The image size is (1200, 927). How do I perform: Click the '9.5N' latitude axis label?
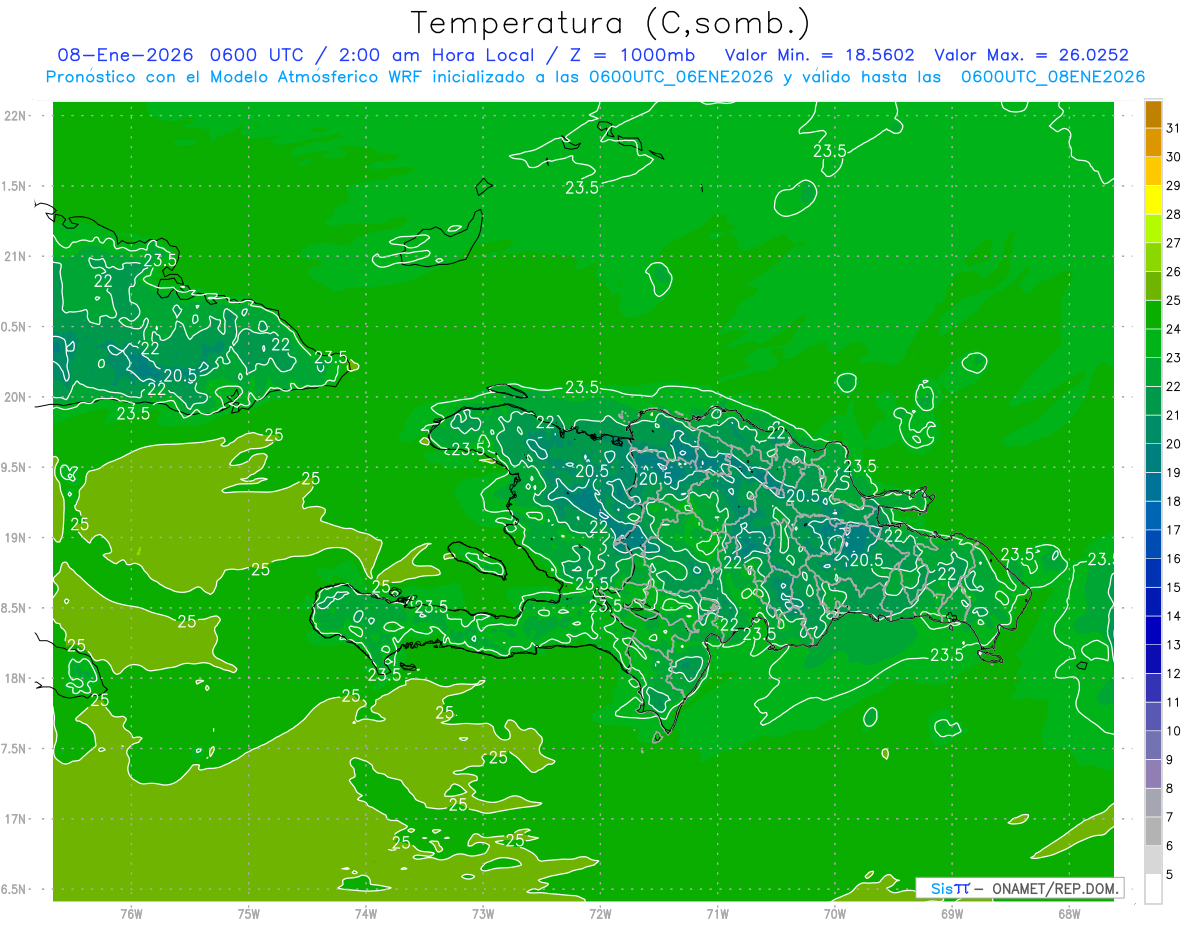tap(15, 467)
